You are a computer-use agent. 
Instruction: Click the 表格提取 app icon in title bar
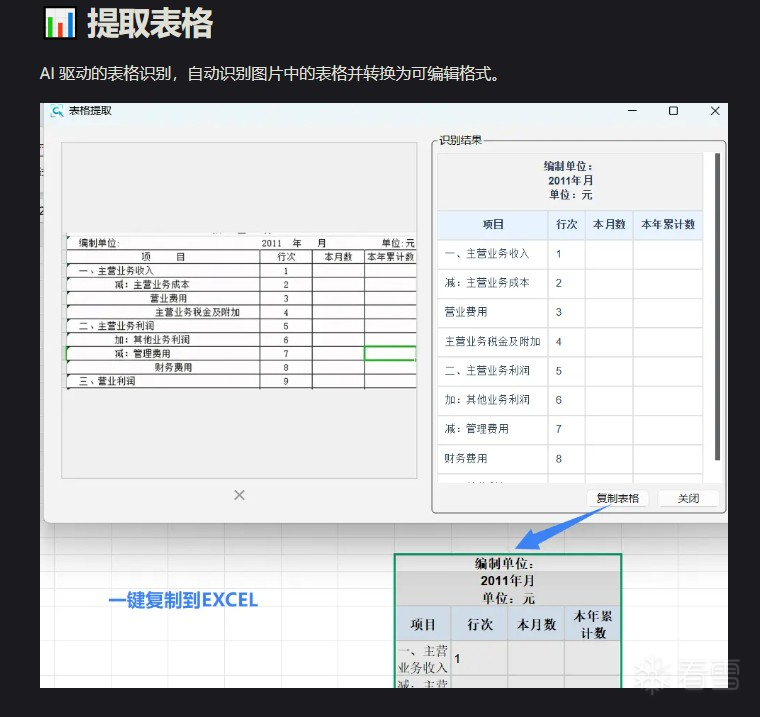[x=57, y=111]
